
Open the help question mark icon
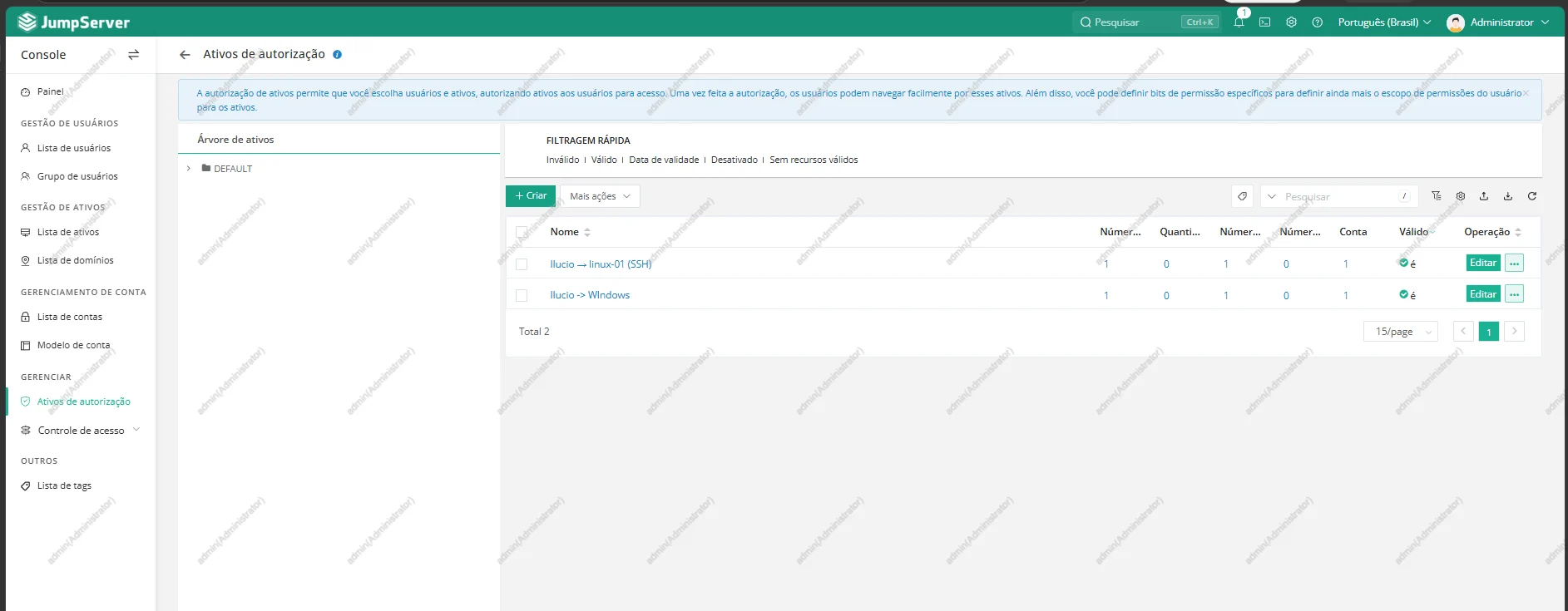tap(1317, 22)
